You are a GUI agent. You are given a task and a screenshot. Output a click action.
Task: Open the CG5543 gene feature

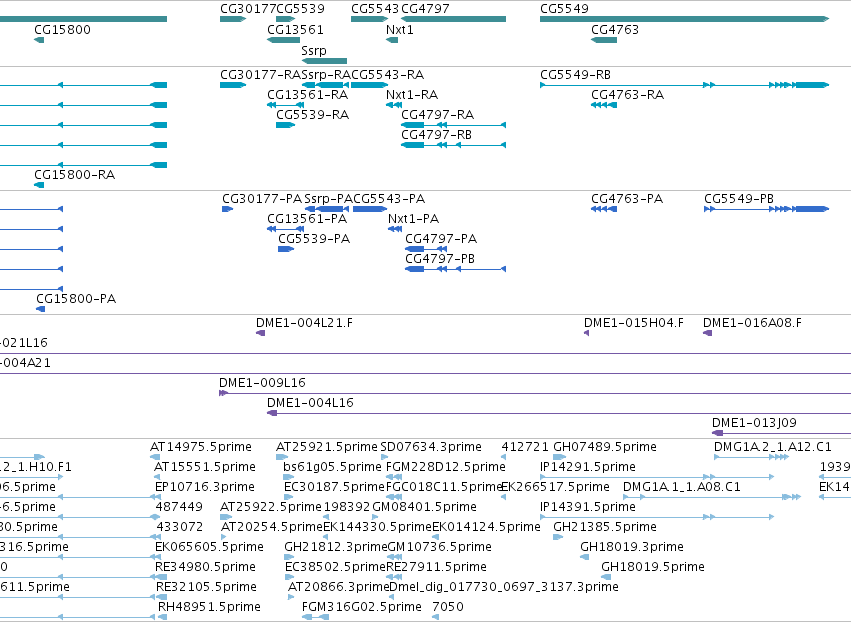coord(369,20)
